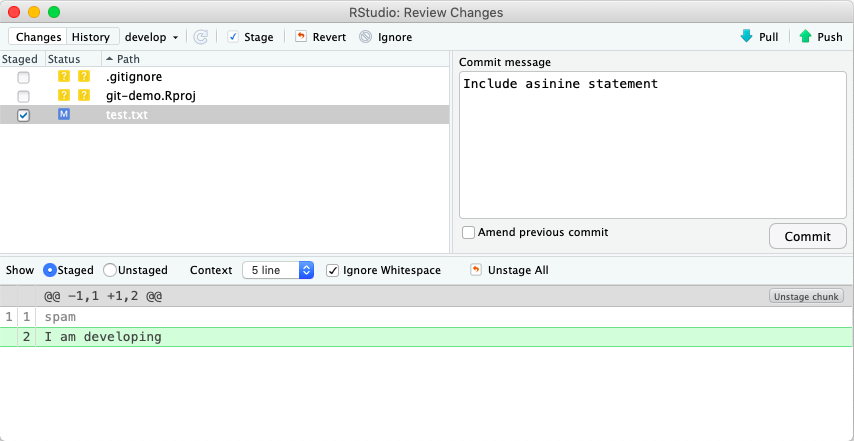The height and width of the screenshot is (441, 854).
Task: Click the blue Pull arrow icon
Action: coord(746,36)
